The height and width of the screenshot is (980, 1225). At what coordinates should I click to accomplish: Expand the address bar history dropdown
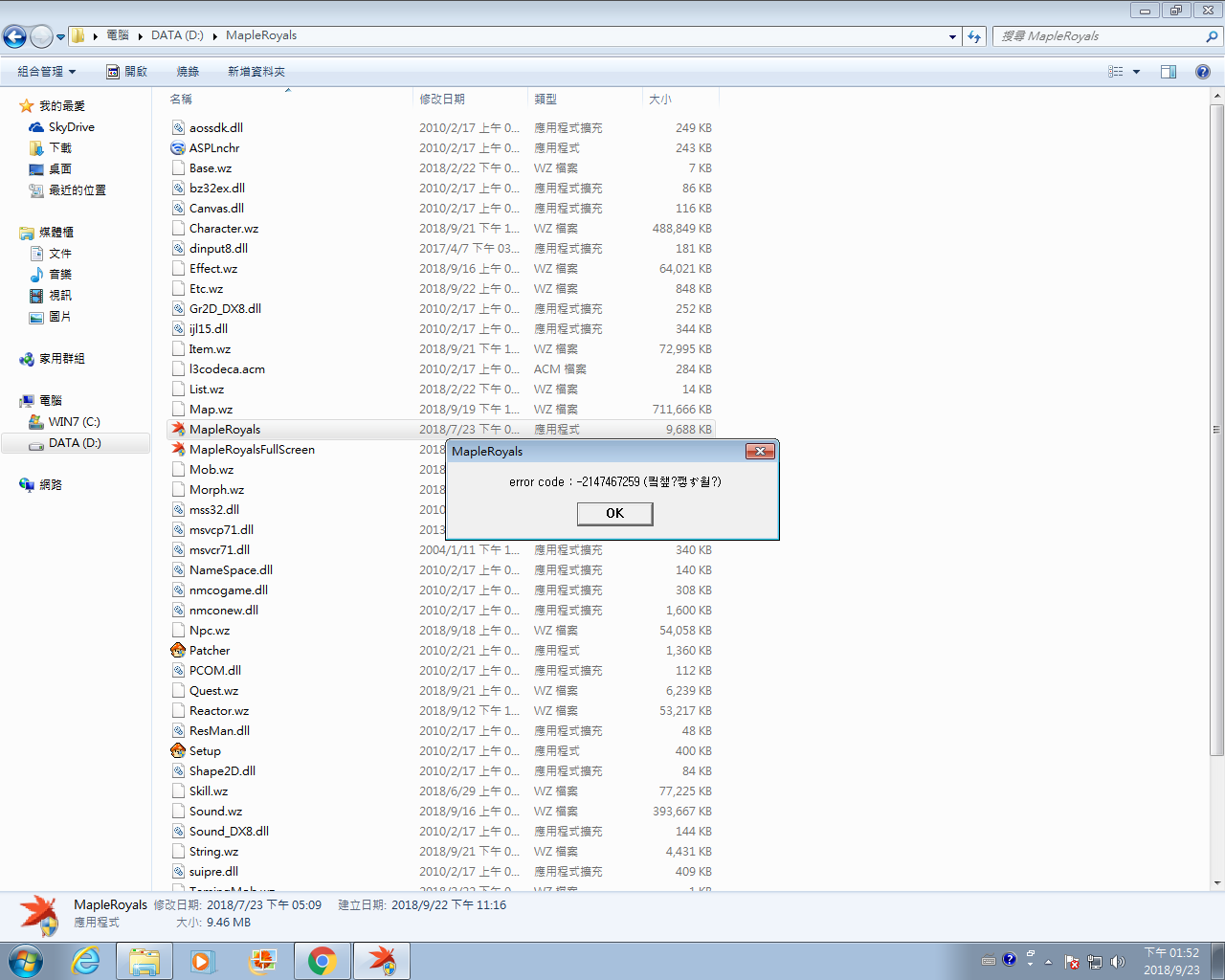coord(952,36)
